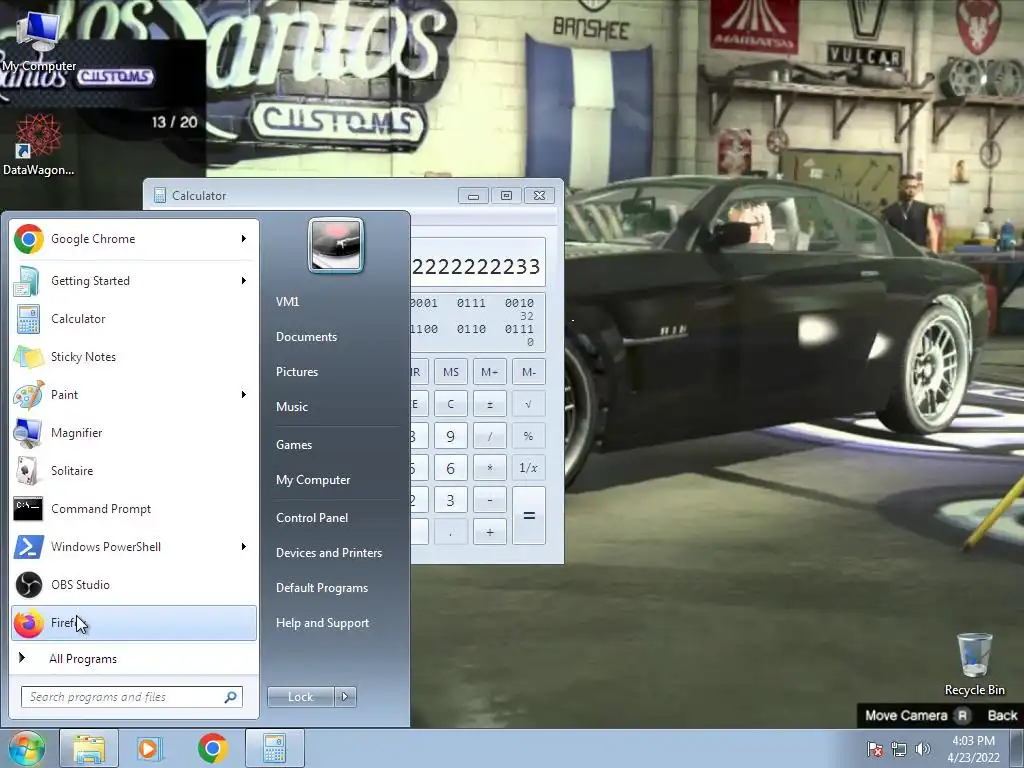
Task: Click the percent button in Calculator
Action: coord(529,436)
